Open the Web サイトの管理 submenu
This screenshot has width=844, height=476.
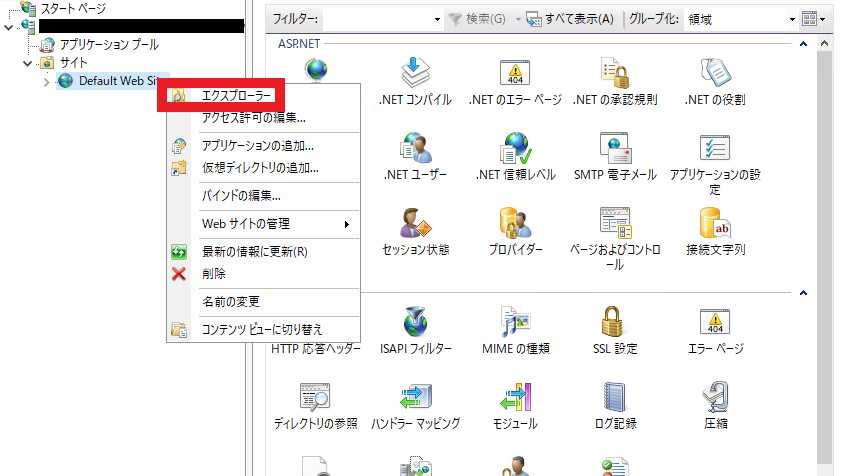[263, 223]
